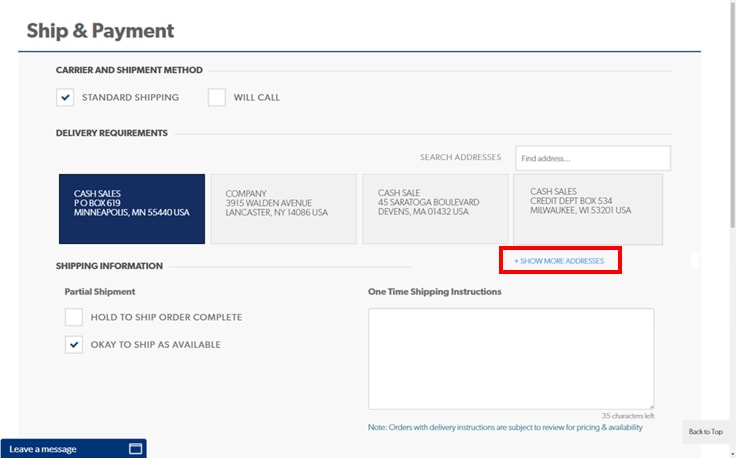Toggle Okay to Ship as Available
This screenshot has height=458, width=736.
(74, 344)
